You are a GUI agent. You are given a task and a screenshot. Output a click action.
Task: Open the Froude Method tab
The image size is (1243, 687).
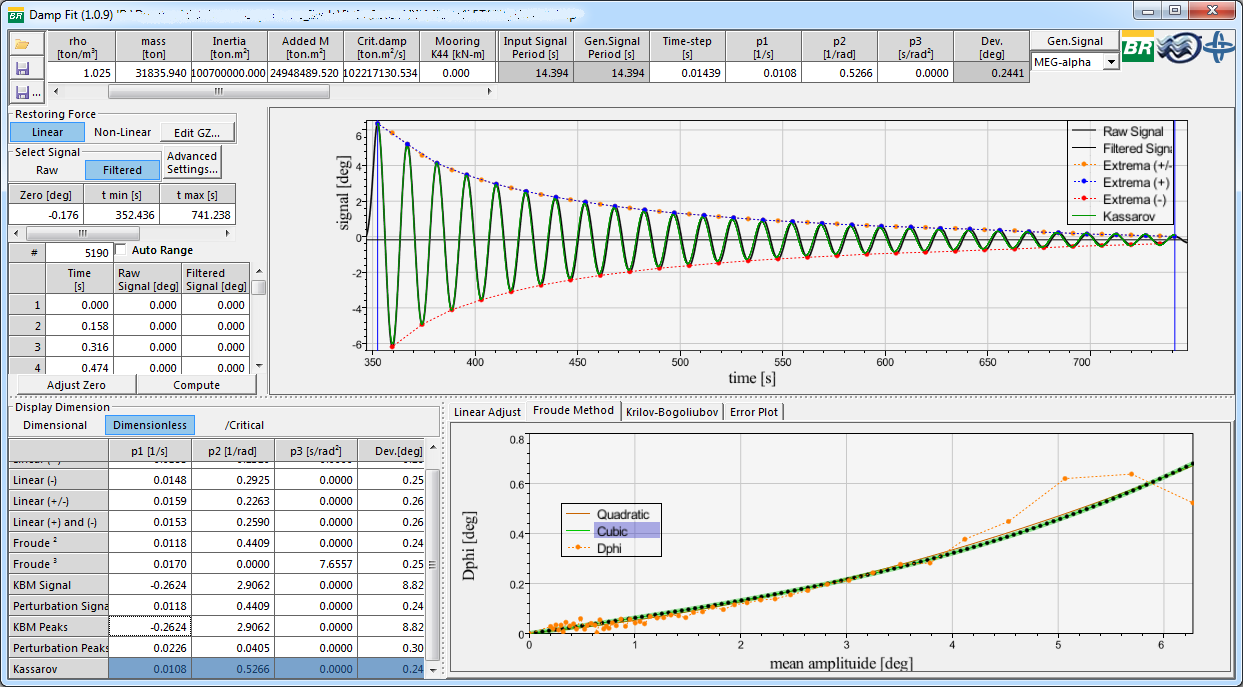[573, 411]
